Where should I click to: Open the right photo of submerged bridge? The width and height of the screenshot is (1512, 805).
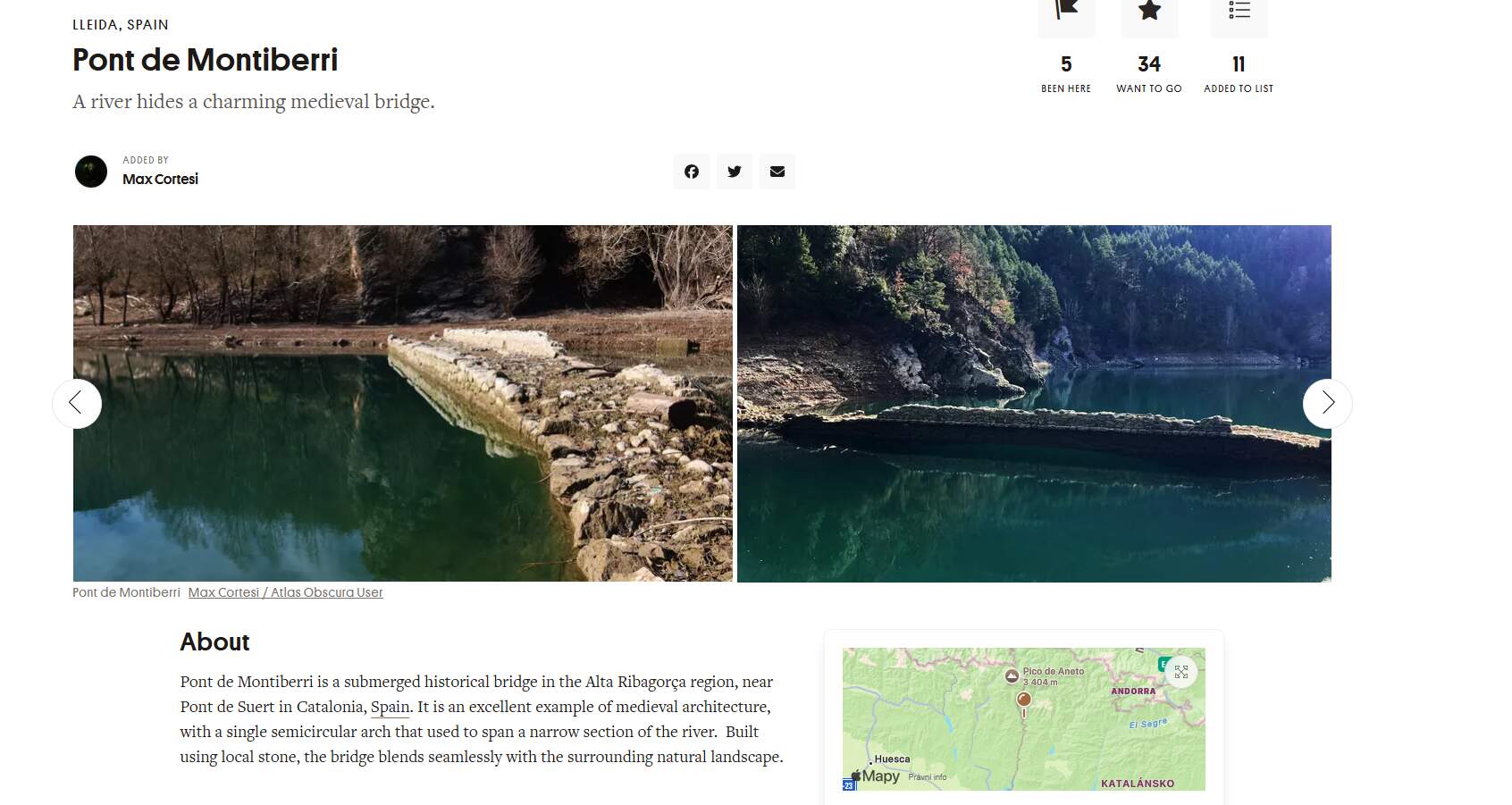[x=1034, y=403]
